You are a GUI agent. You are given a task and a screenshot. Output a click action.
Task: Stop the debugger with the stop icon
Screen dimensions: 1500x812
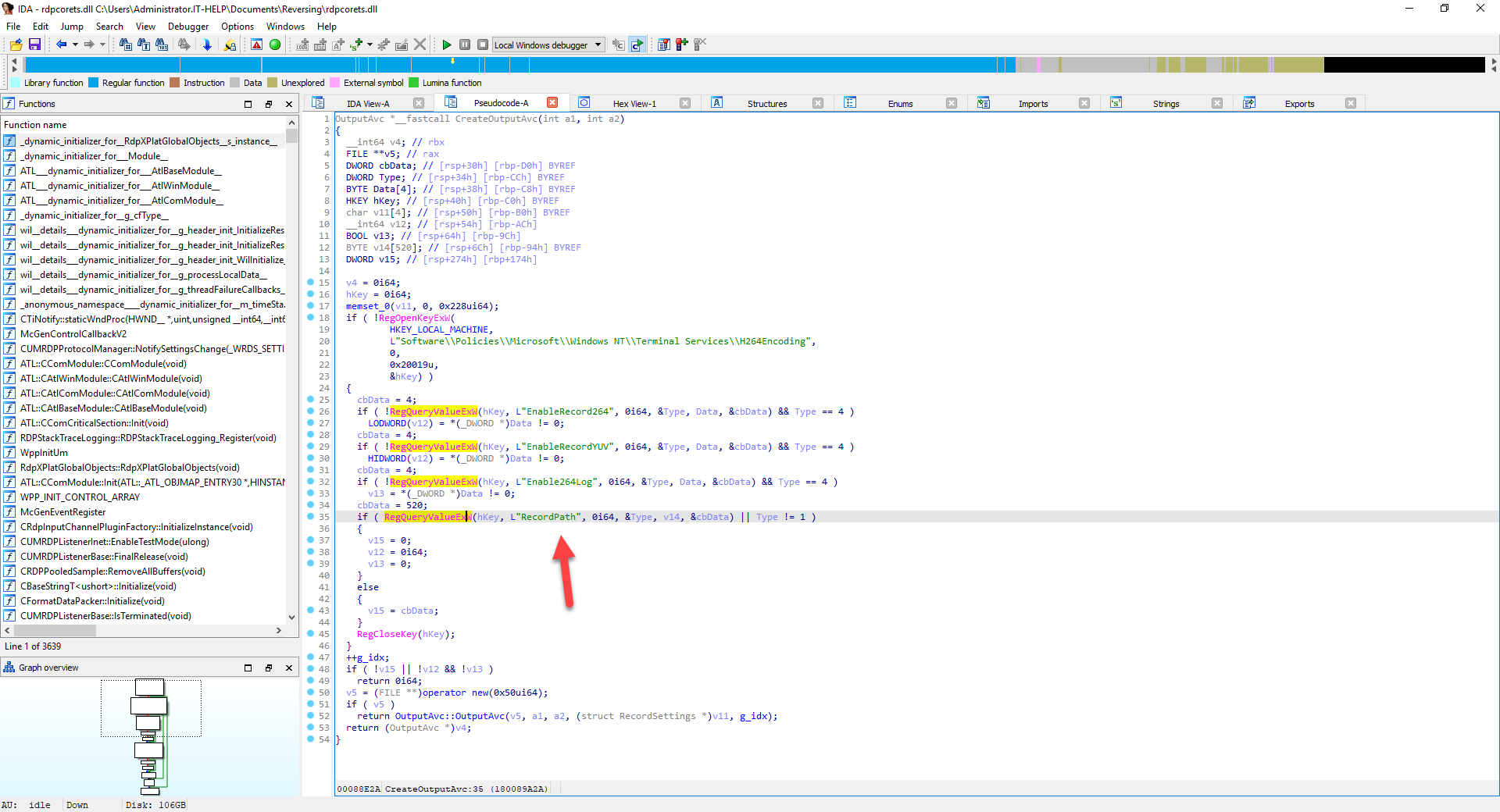coord(484,45)
